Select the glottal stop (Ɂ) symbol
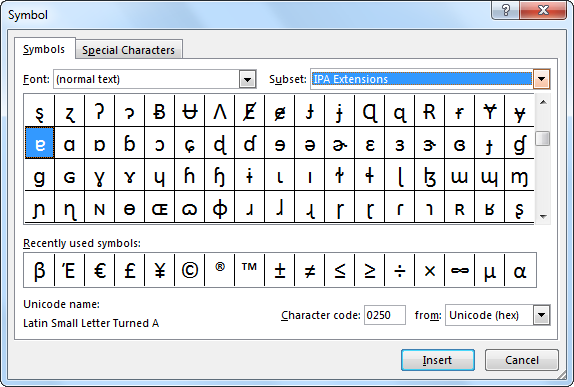Viewport: 574px width, 387px height. click(x=100, y=111)
